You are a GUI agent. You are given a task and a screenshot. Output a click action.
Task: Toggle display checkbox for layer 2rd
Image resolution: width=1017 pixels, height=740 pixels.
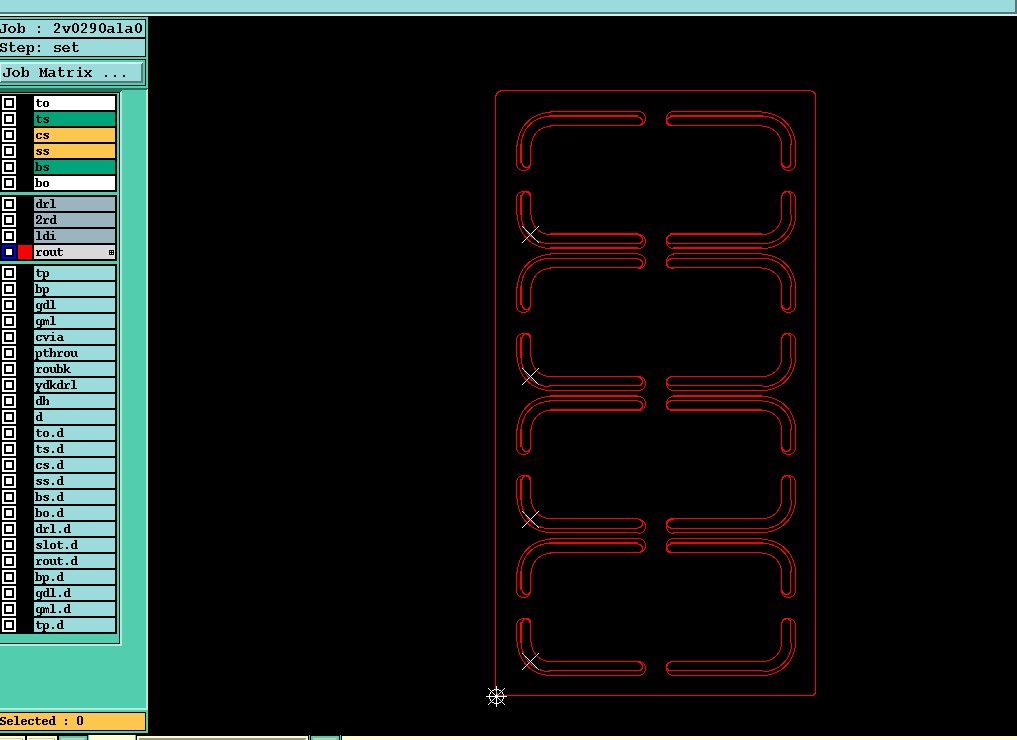[x=9, y=220]
